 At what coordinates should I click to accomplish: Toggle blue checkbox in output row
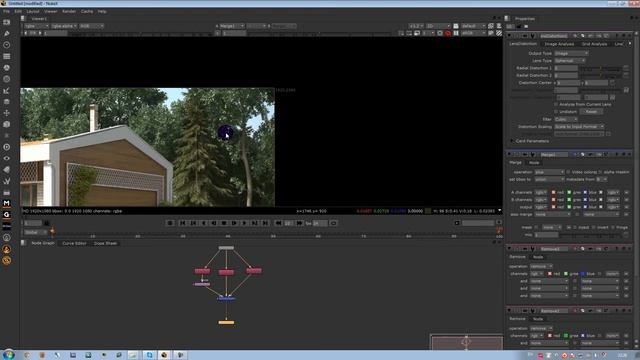pos(585,207)
